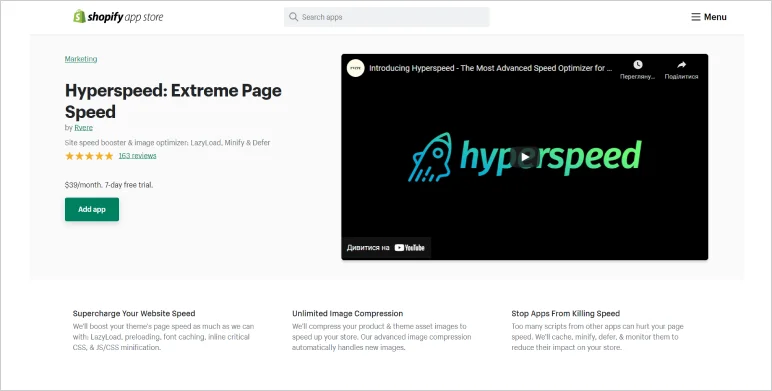Click the Watch Later clock icon
This screenshot has width=772, height=391.
(638, 65)
